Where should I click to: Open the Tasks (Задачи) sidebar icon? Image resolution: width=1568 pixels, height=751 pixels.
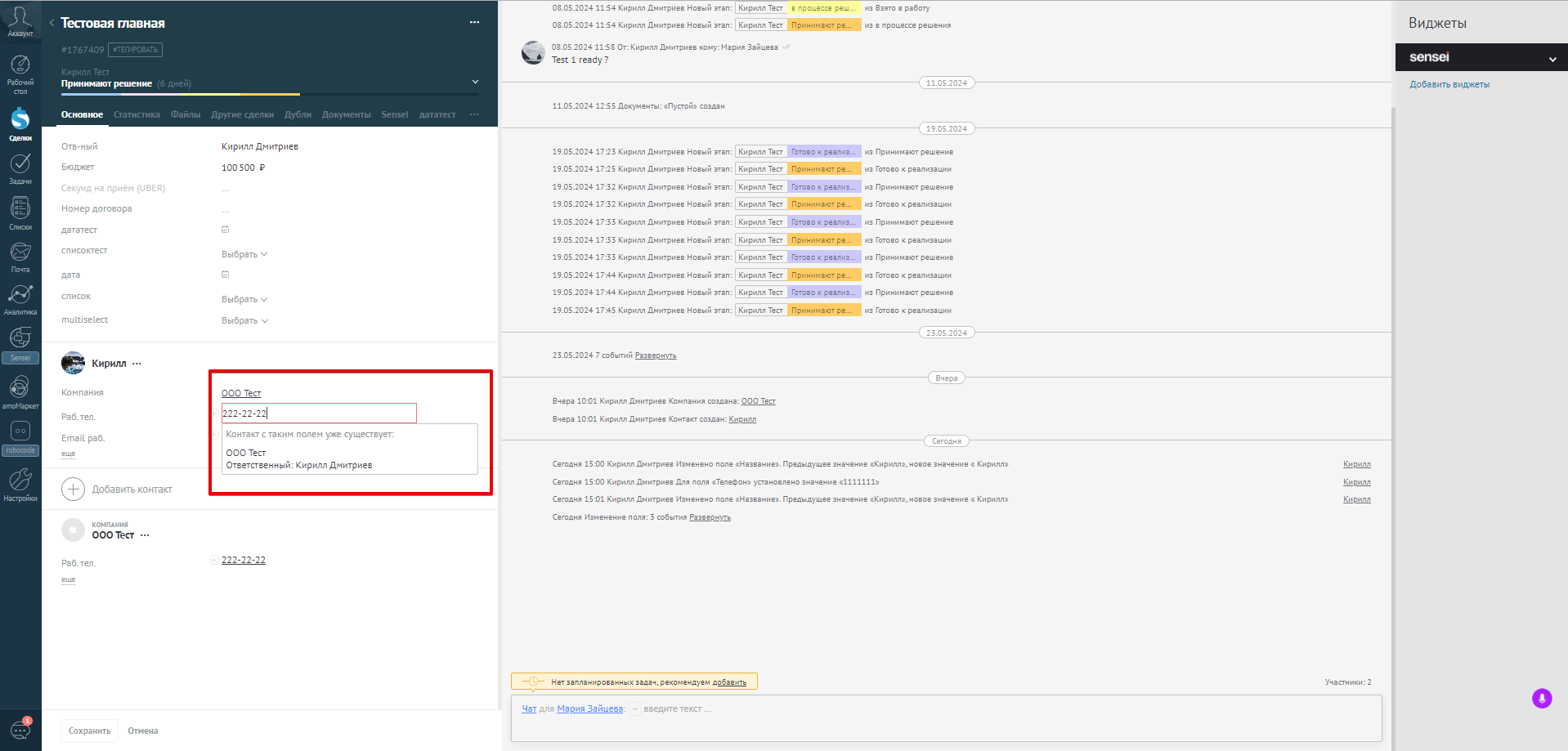point(20,163)
